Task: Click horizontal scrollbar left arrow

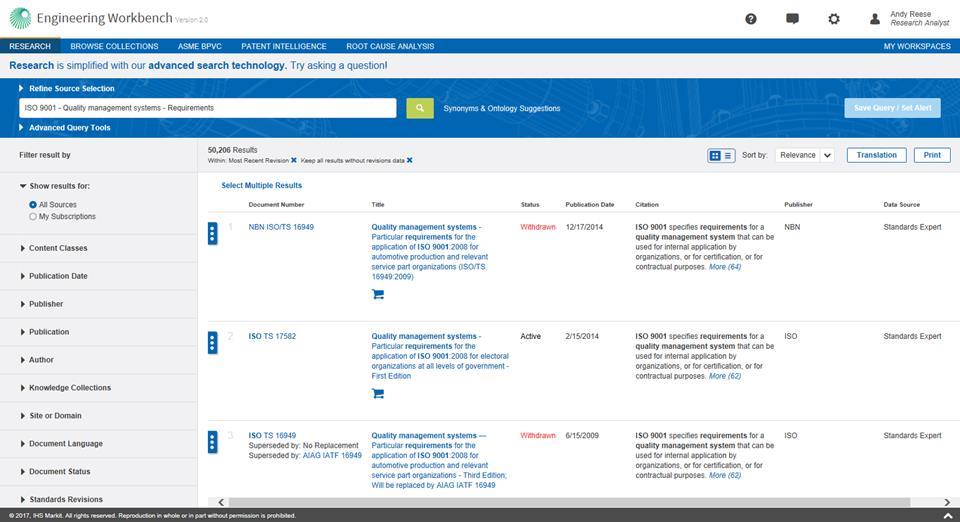Action: [221, 502]
